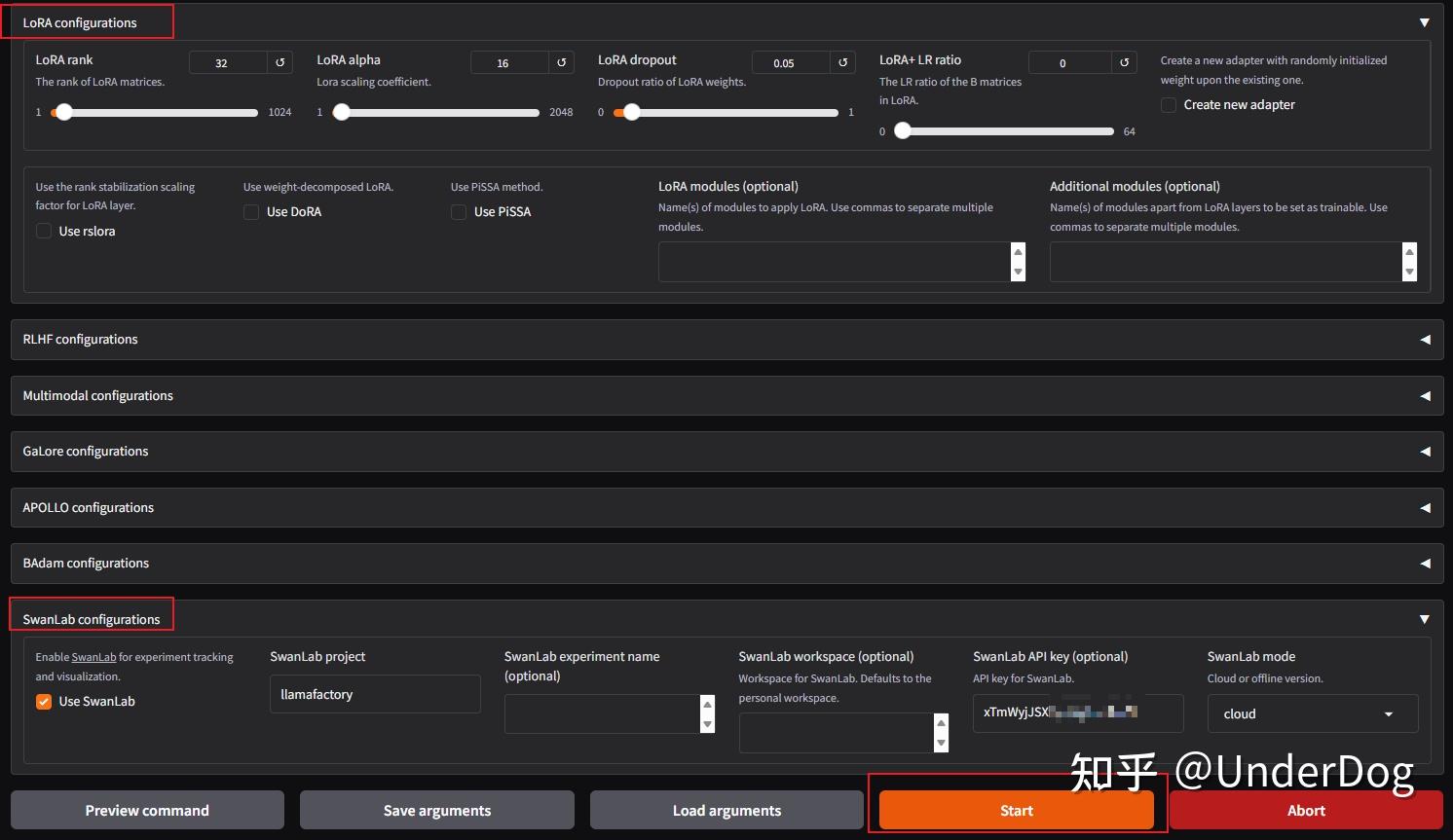Click the down arrow on SwanLab workspace field
Image resolution: width=1453 pixels, height=840 pixels.
click(941, 744)
